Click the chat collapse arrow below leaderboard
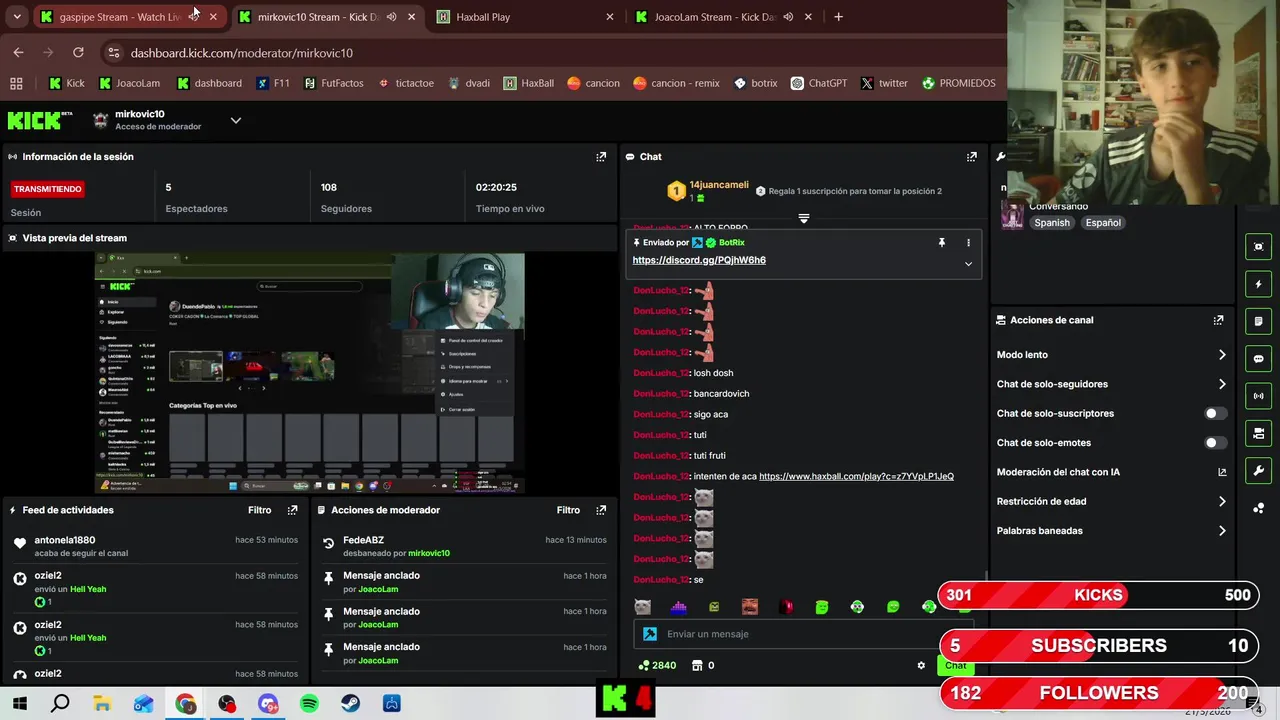1280x720 pixels. pos(803,218)
